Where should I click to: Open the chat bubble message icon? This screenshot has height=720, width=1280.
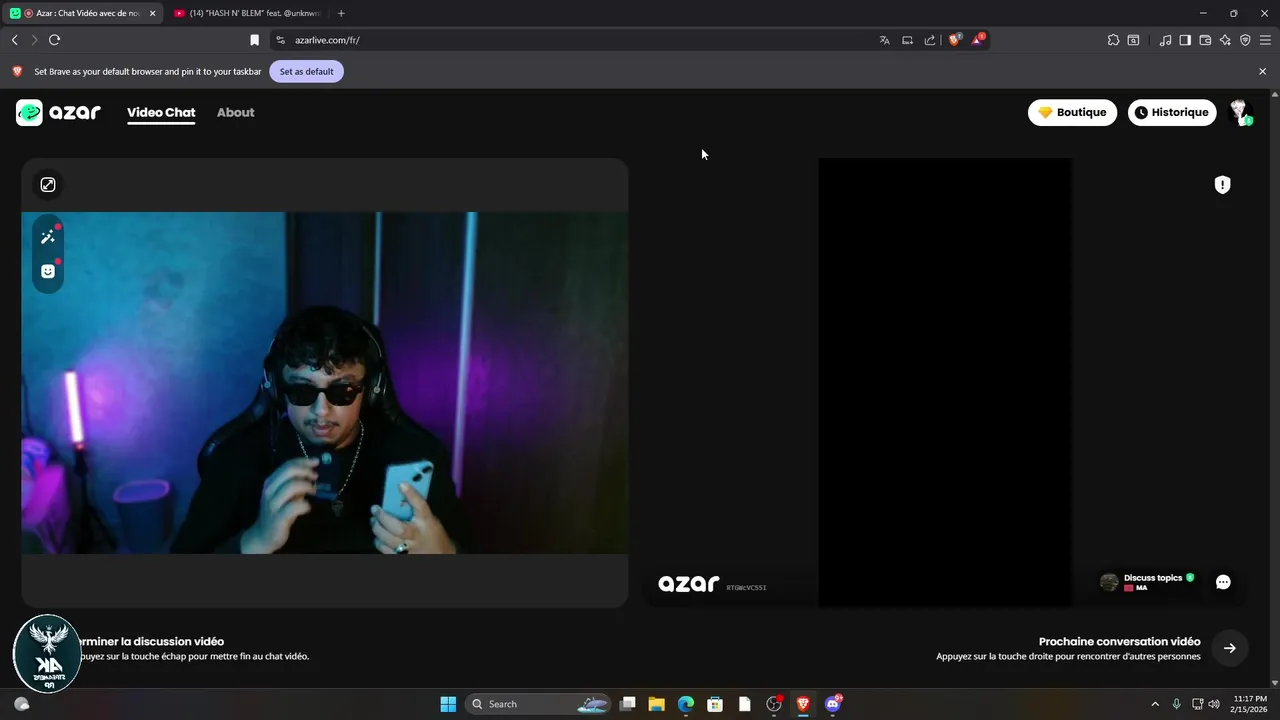1223,582
